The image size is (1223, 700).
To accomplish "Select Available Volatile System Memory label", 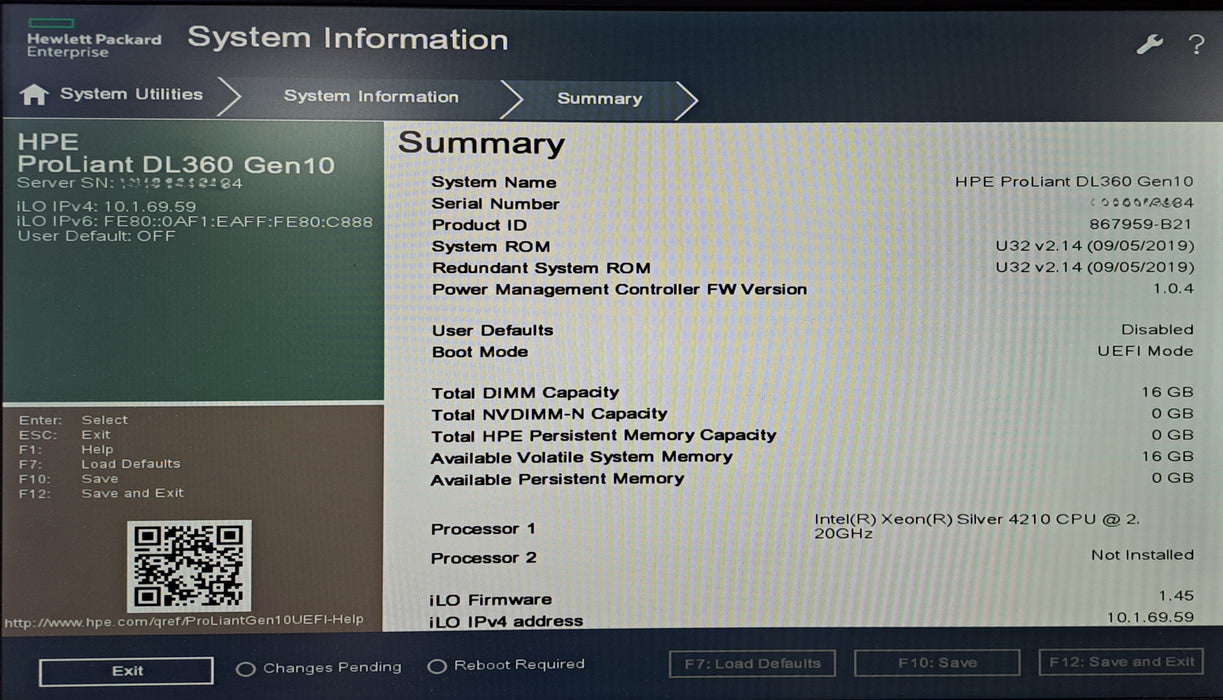I will coord(582,457).
